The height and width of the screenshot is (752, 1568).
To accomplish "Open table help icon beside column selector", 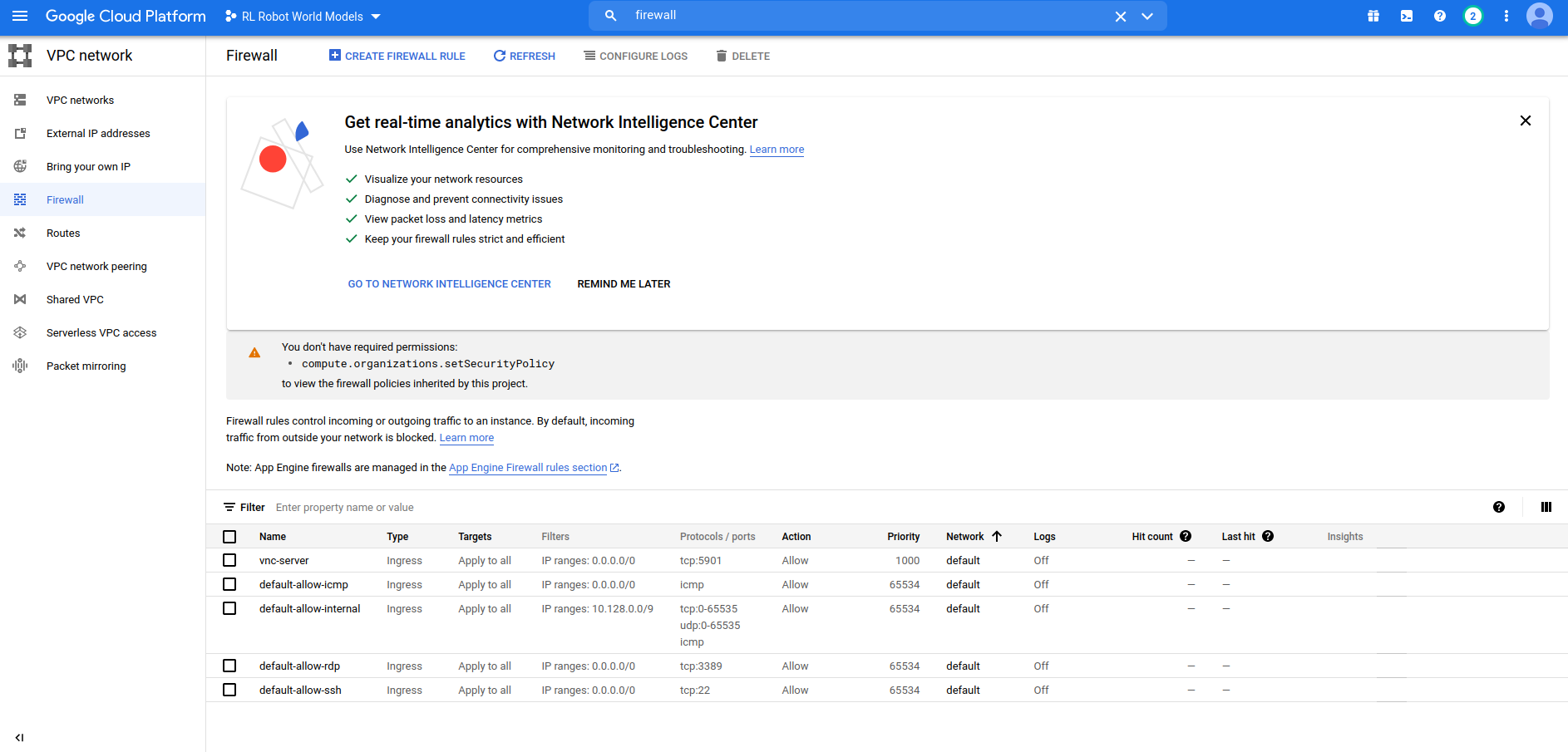I will (1499, 507).
